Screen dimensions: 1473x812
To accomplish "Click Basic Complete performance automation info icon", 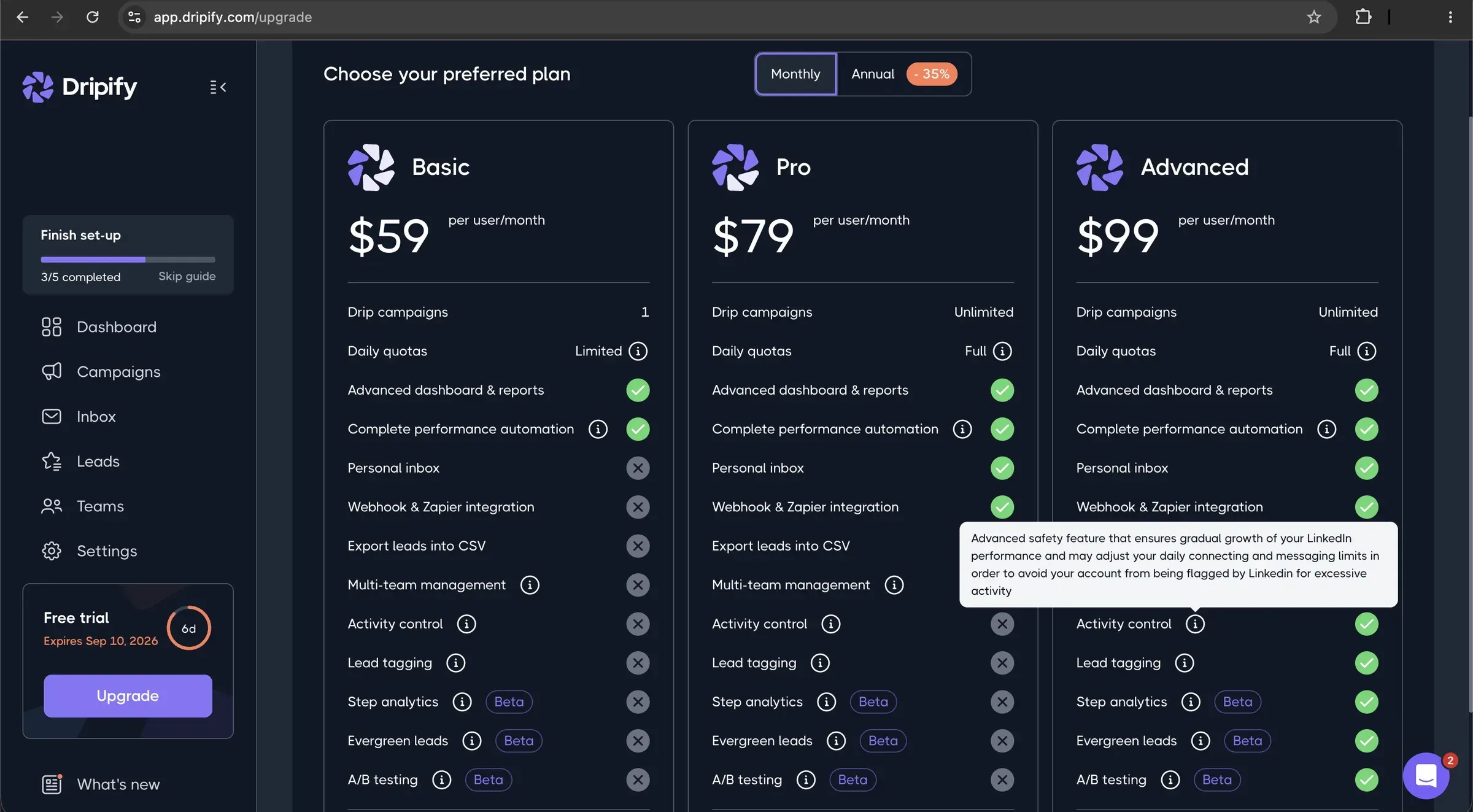I will click(598, 429).
